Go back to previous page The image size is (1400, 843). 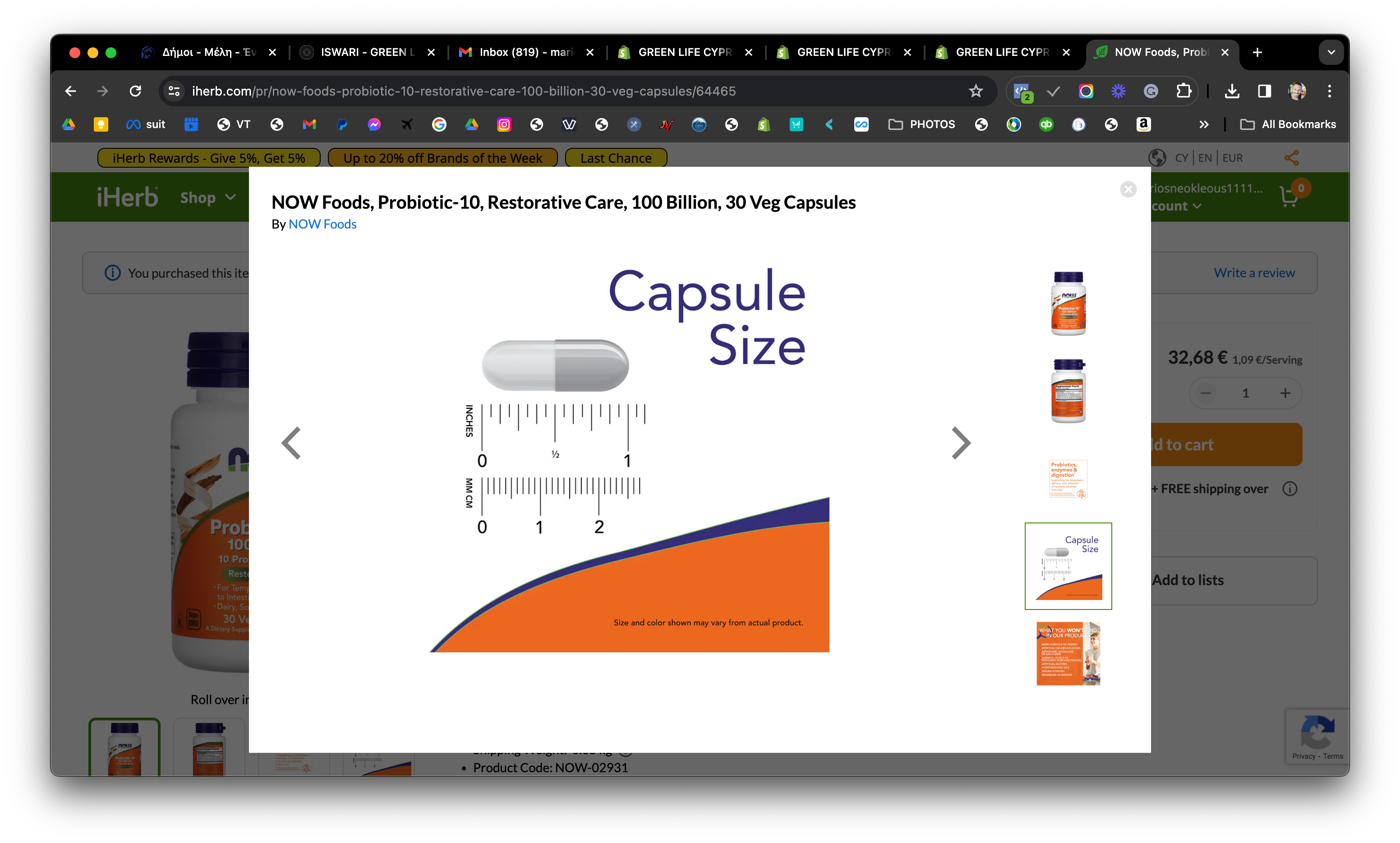(x=70, y=91)
